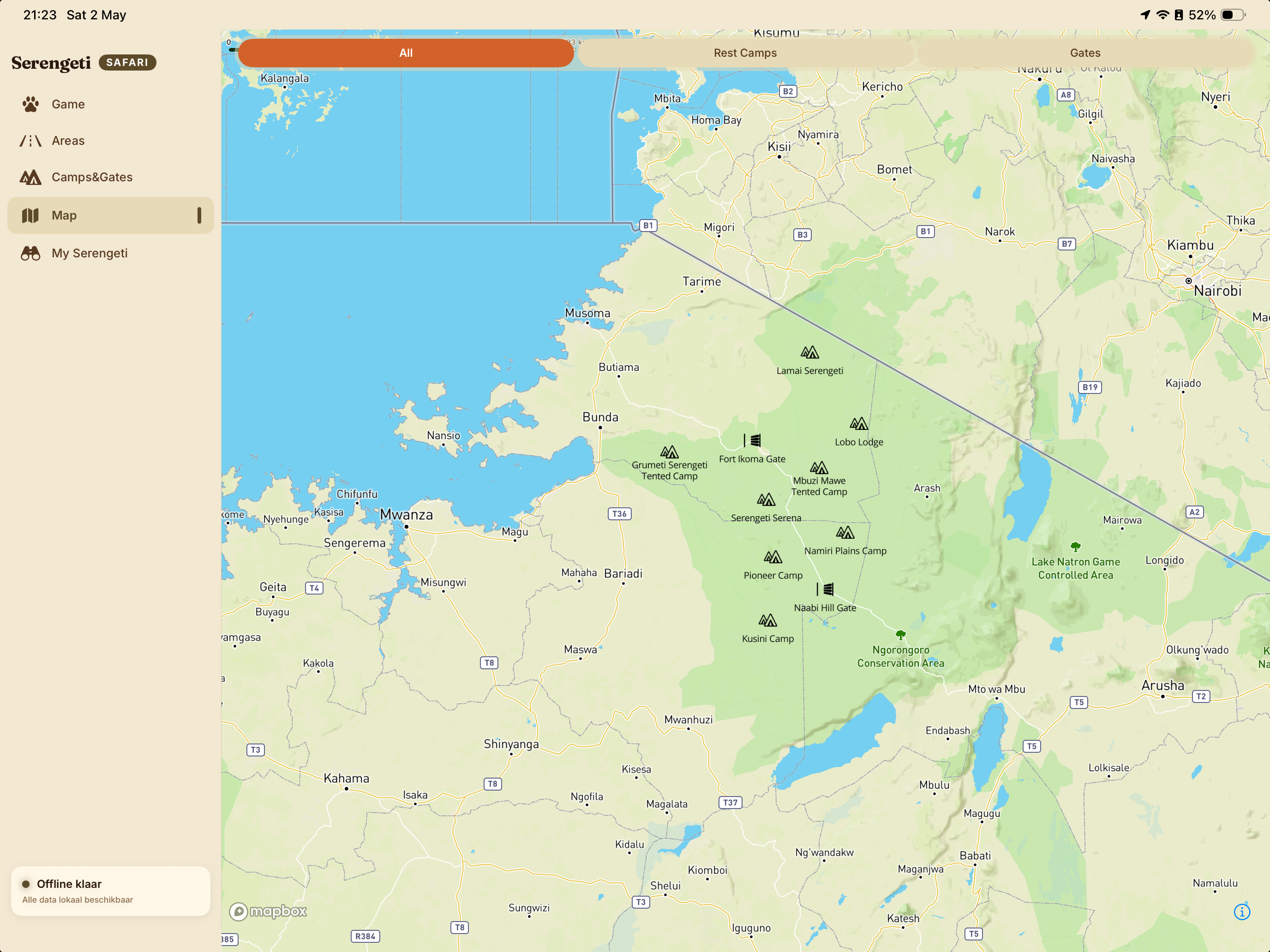Open the My Serengeti menu item

pos(111,253)
